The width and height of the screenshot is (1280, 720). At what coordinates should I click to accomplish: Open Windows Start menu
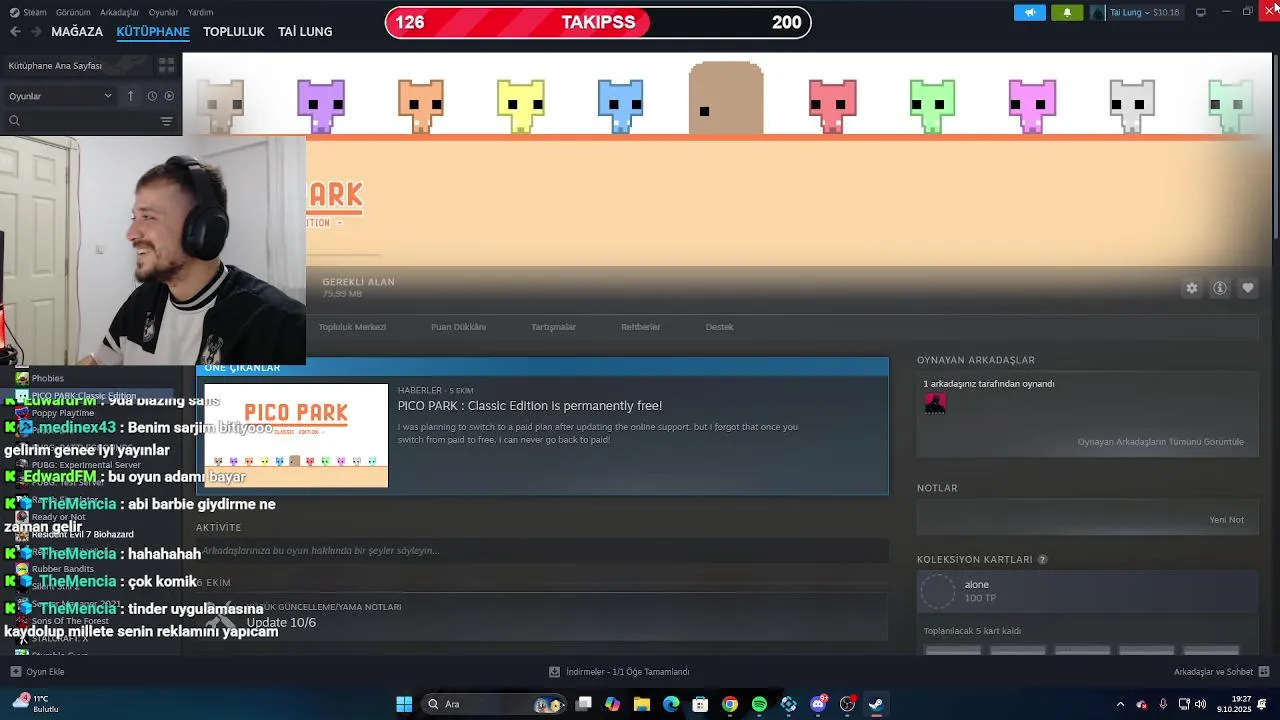click(x=404, y=704)
